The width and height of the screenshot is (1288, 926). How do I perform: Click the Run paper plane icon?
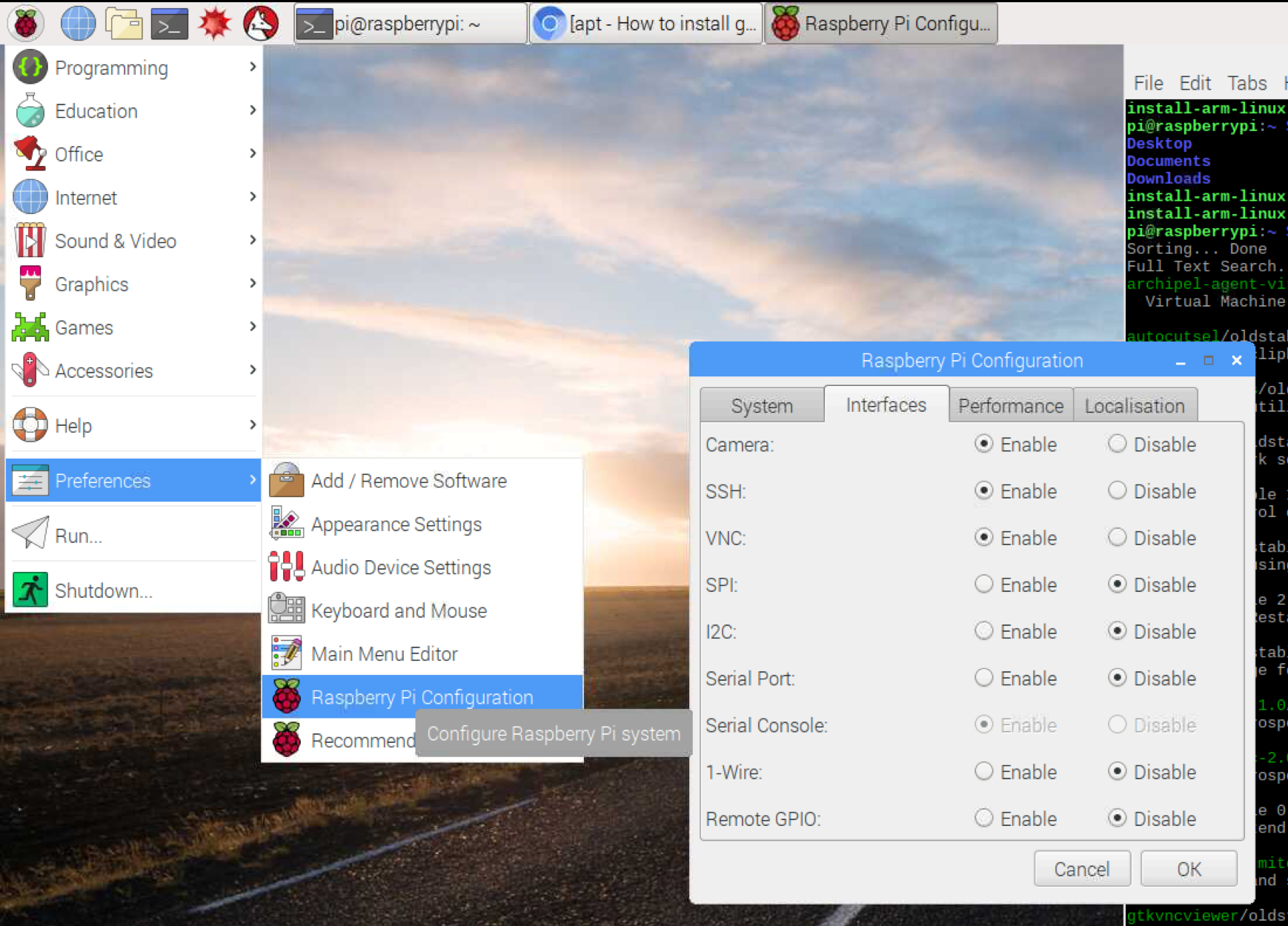(30, 534)
